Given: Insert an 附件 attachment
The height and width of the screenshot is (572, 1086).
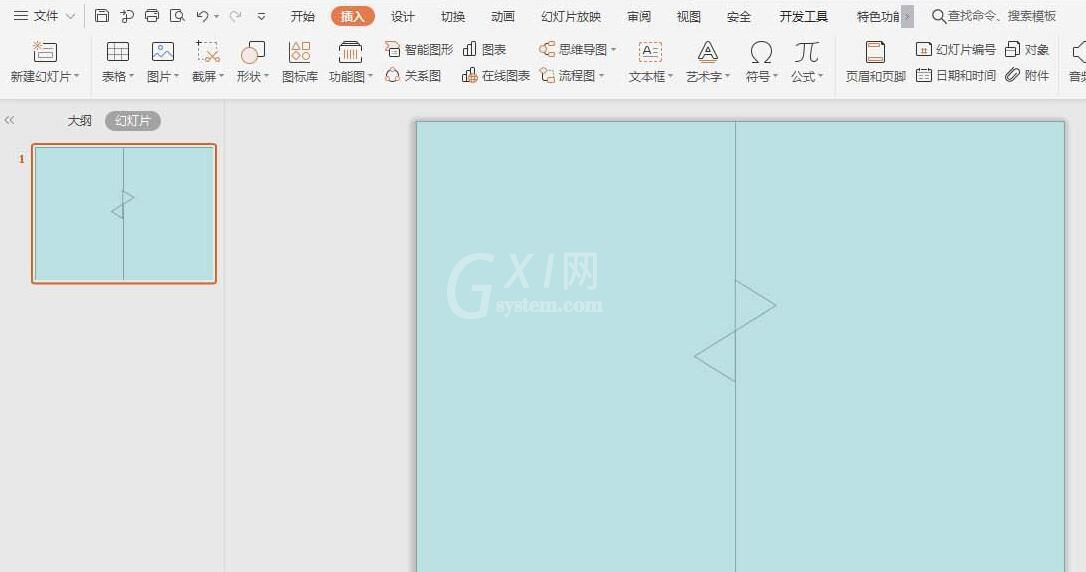Looking at the screenshot, I should click(1026, 75).
